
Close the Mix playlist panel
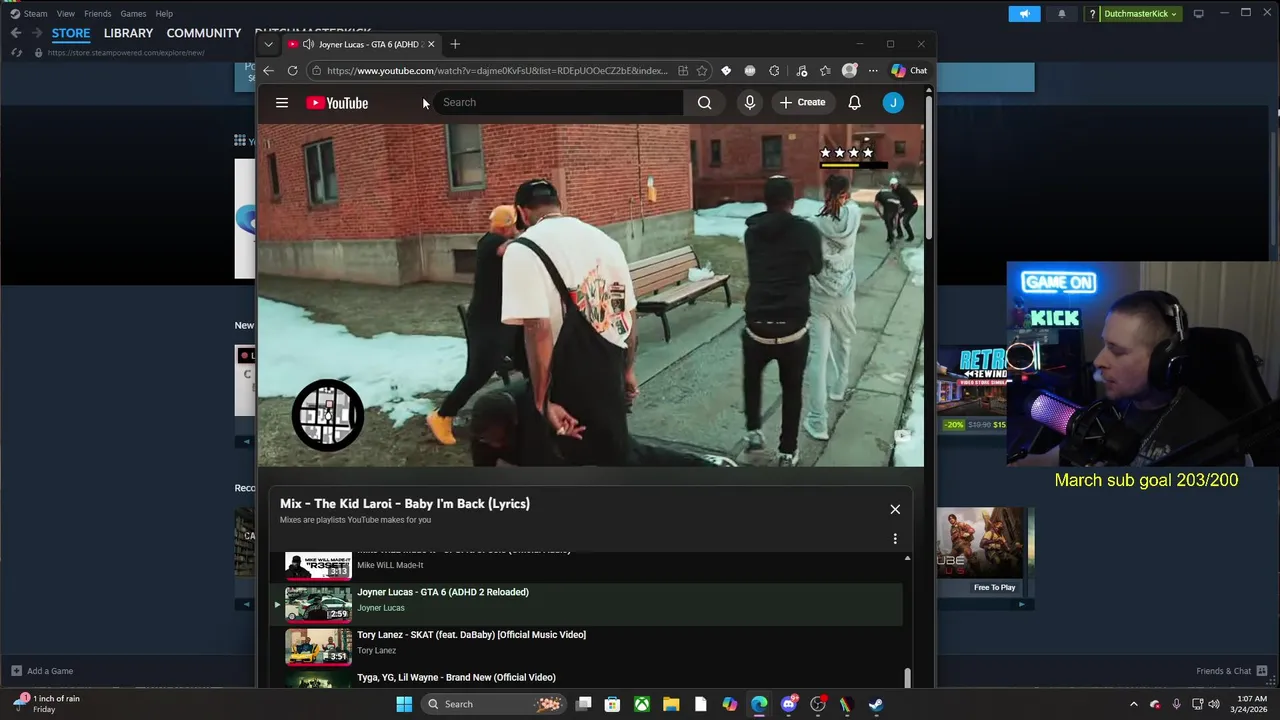895,509
